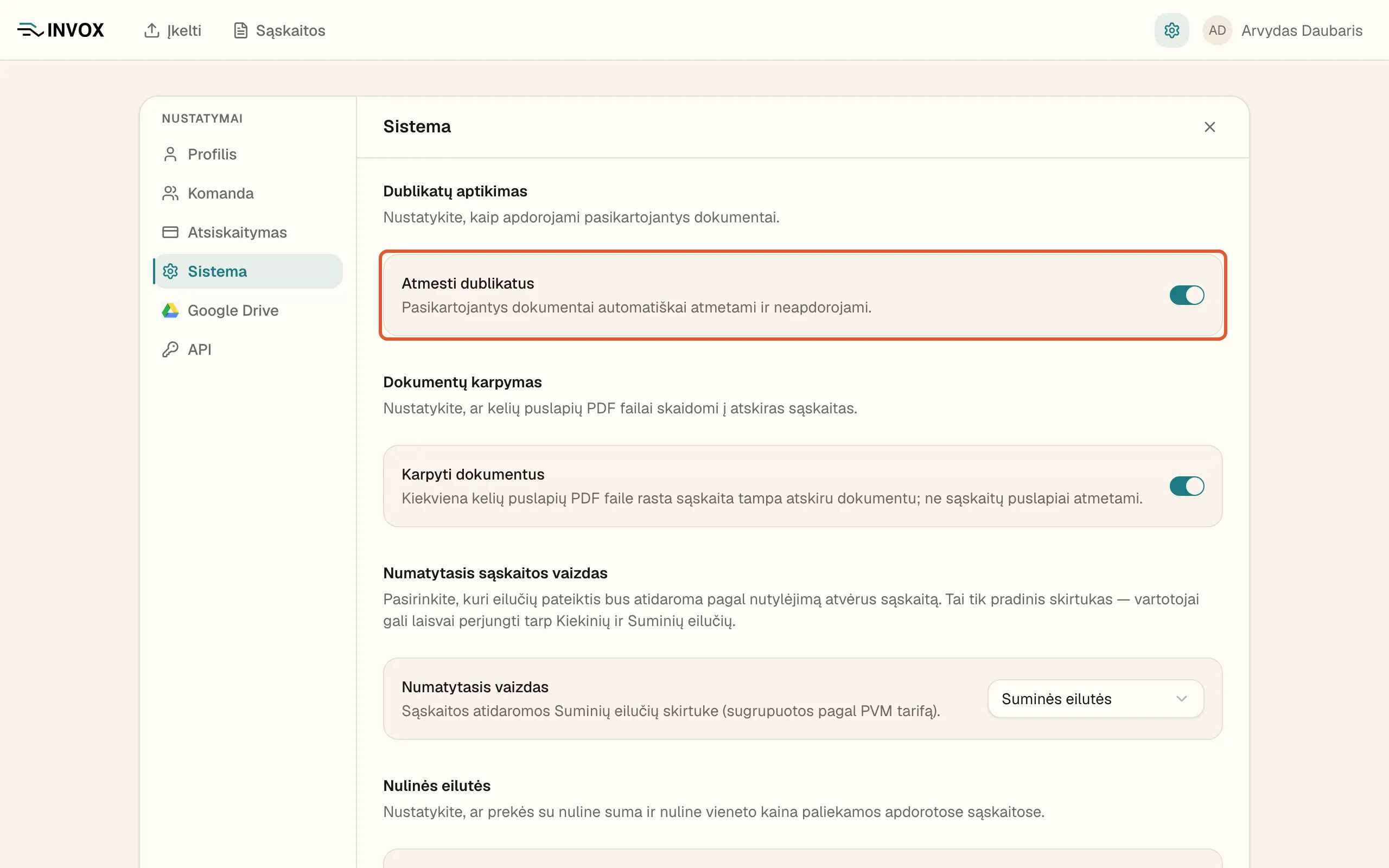Click the chevron in the Suminės eilutės dropdown
The image size is (1389, 868).
click(x=1181, y=699)
